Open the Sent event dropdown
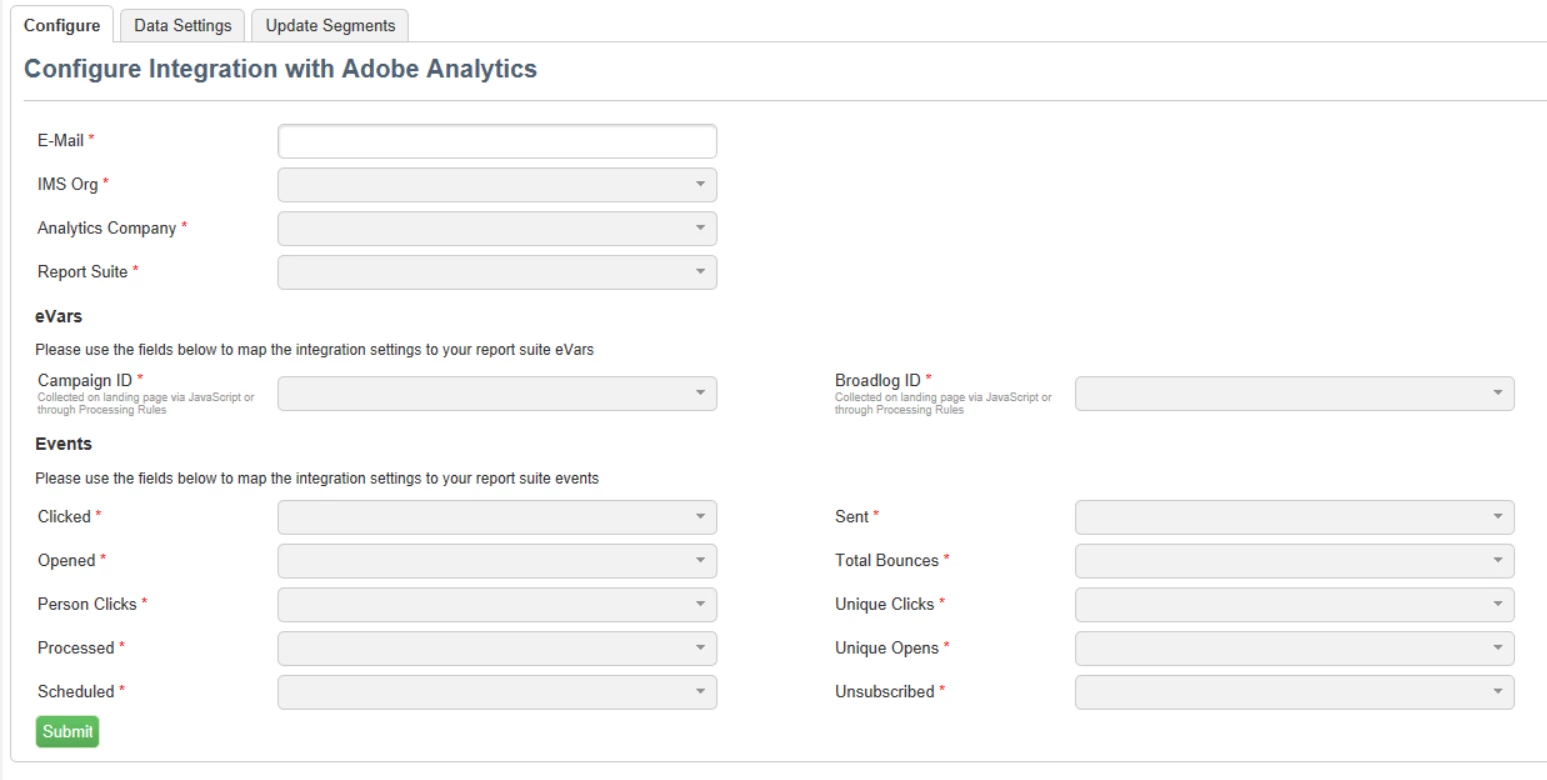Viewport: 1547px width, 780px height. 1294,516
